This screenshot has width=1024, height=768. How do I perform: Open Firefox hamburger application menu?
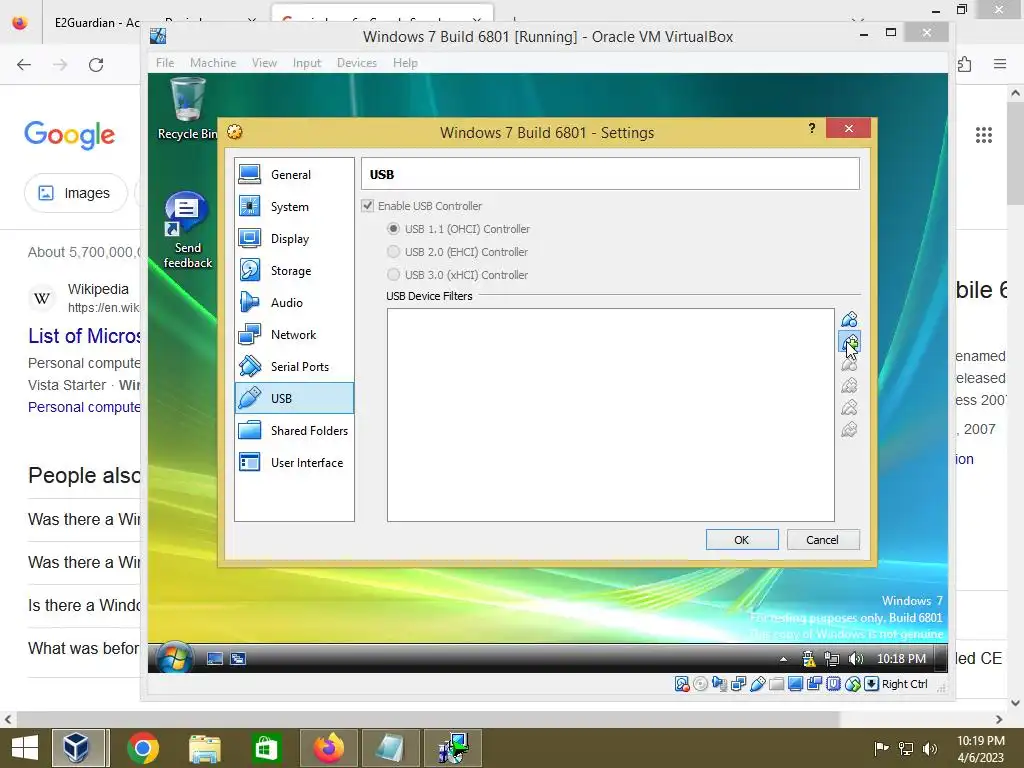[x=1000, y=64]
